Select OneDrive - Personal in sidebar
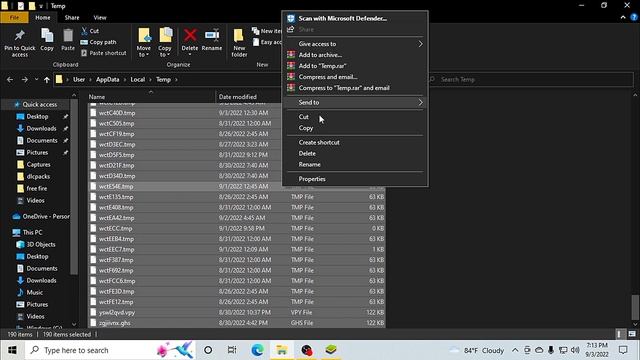The image size is (640, 360). [41, 216]
